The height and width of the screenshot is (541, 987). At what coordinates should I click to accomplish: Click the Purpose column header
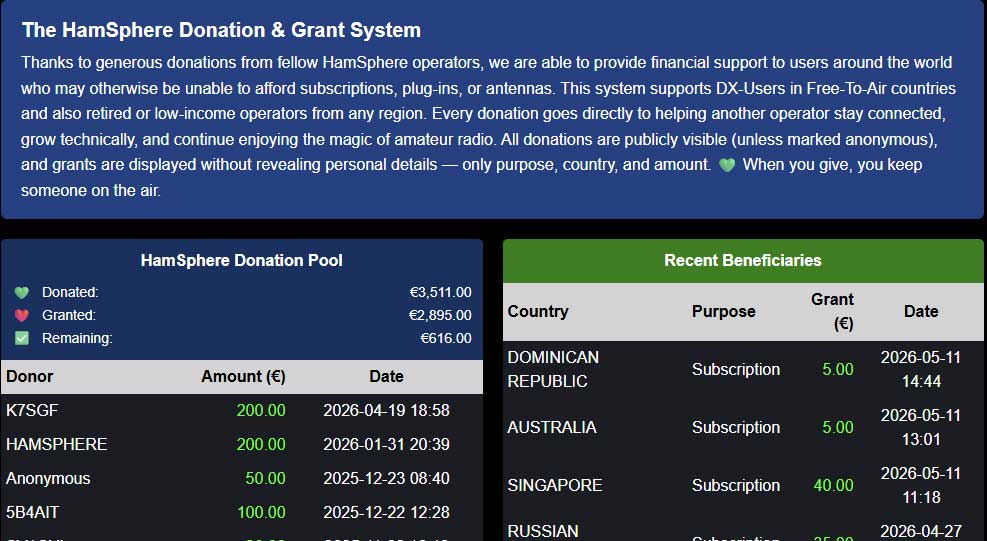723,312
